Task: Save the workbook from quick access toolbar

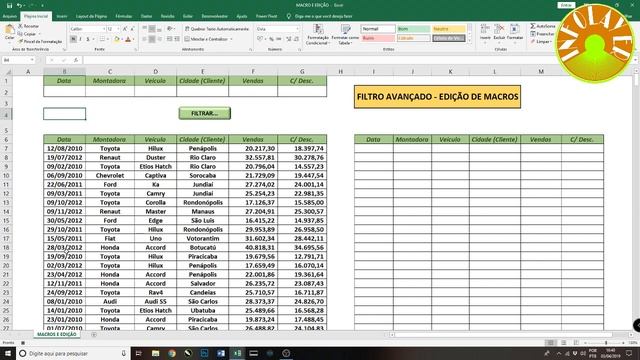Action: [9, 5]
